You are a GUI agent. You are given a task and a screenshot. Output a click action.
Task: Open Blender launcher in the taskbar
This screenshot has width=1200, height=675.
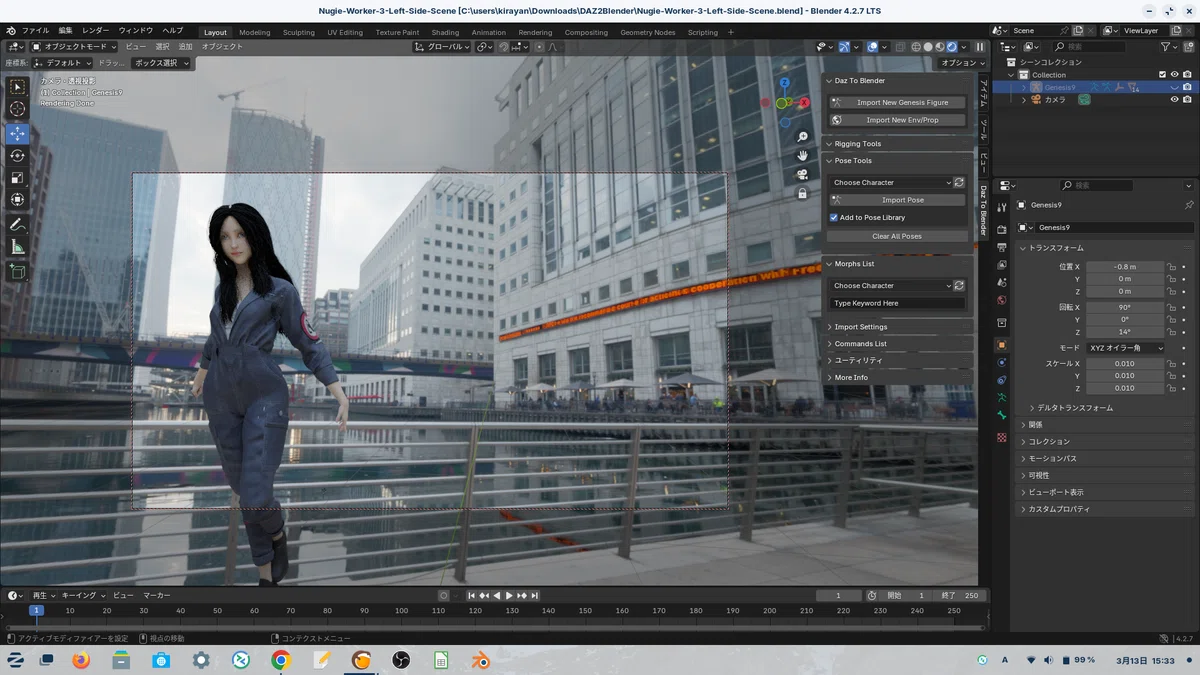coord(481,660)
